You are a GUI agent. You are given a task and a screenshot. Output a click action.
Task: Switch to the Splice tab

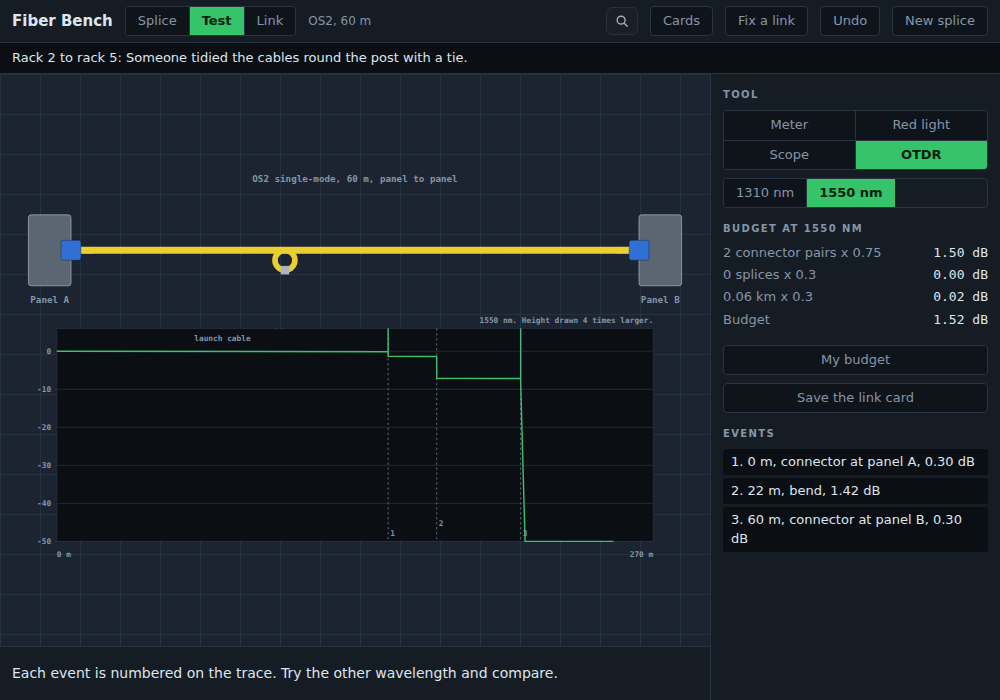[x=158, y=21]
